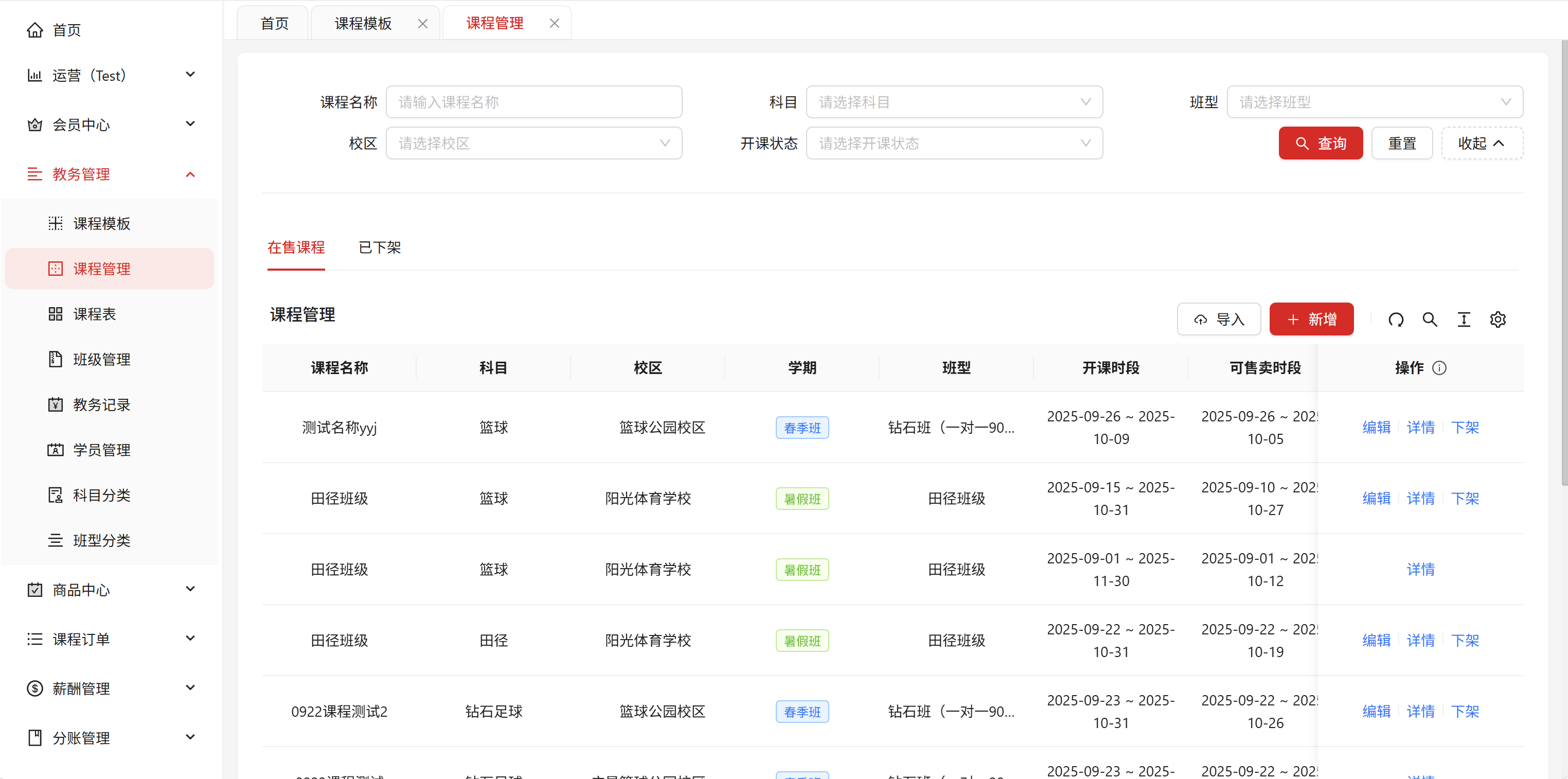
Task: Click the 课程名称 input field
Action: click(534, 102)
